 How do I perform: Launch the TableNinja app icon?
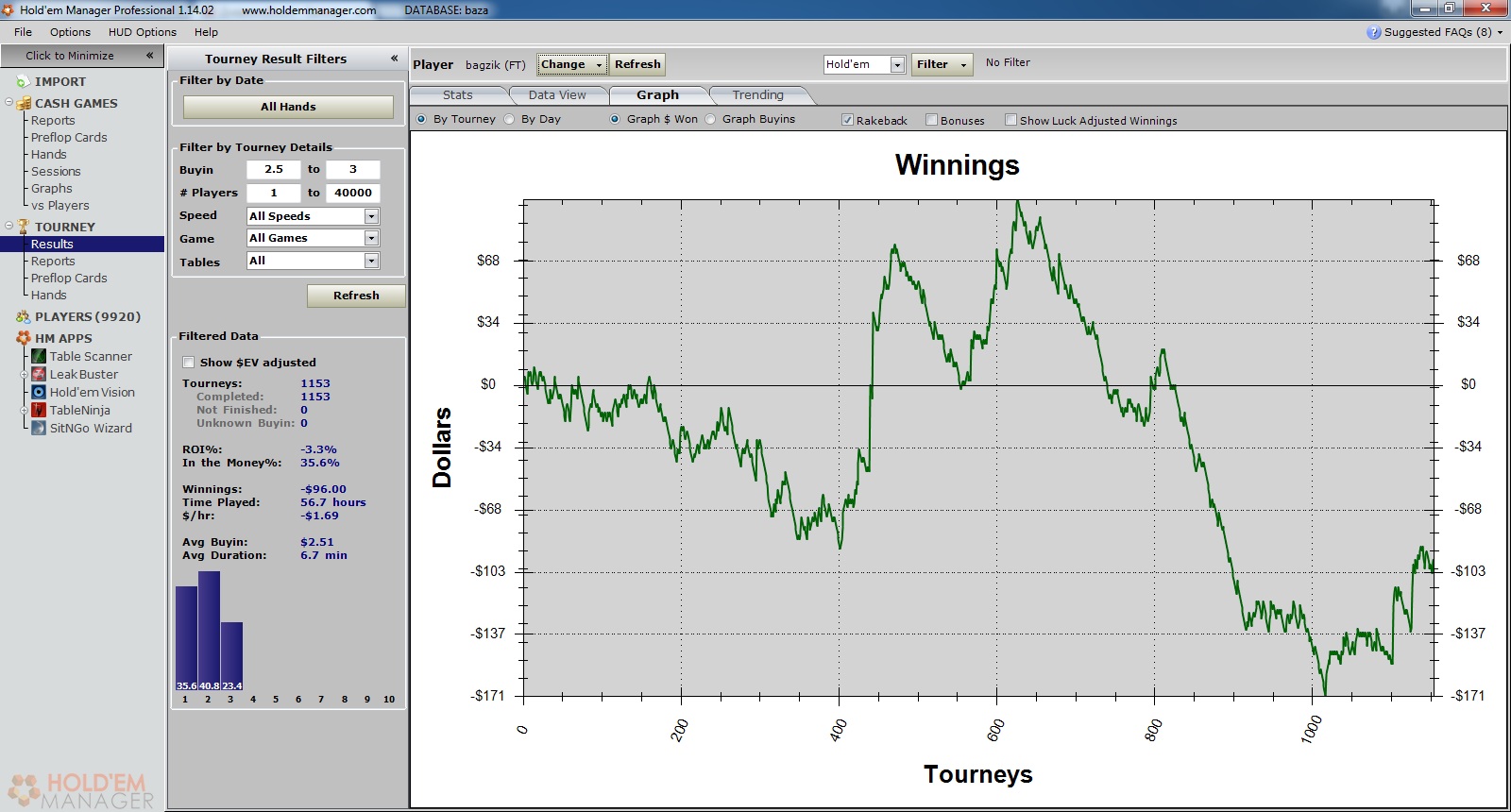tap(39, 410)
